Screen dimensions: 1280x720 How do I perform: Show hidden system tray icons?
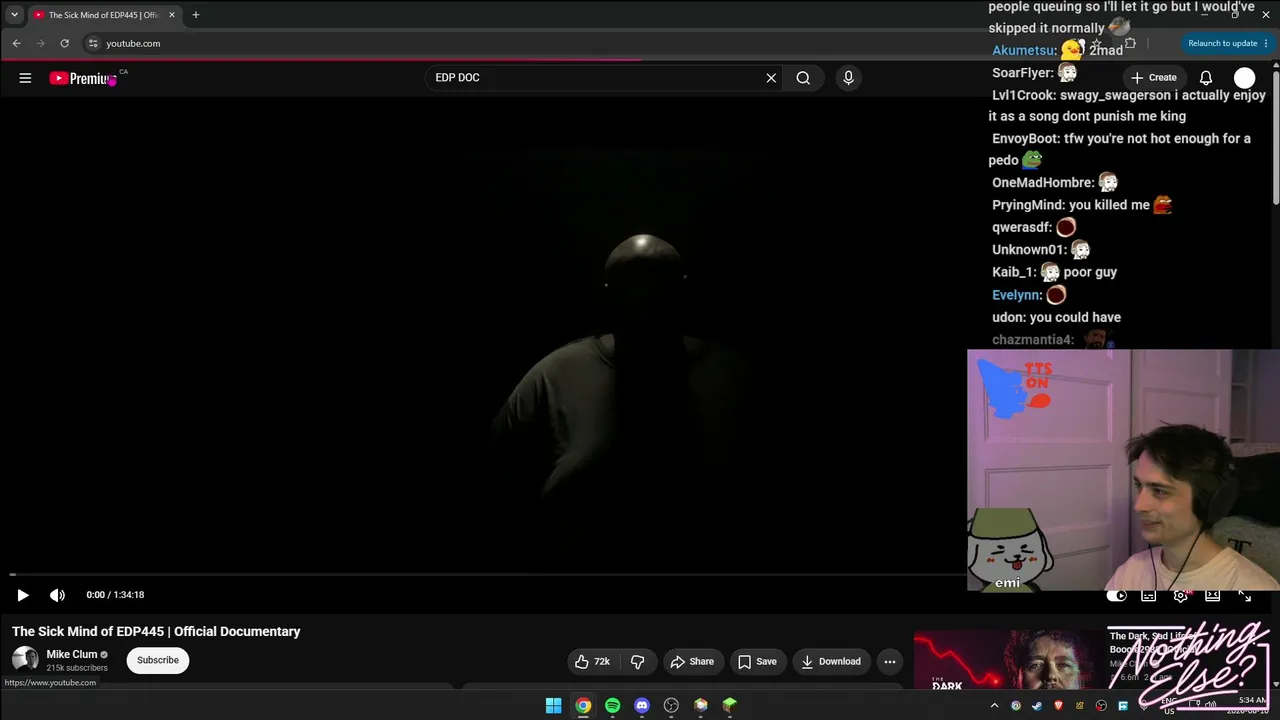(x=994, y=705)
